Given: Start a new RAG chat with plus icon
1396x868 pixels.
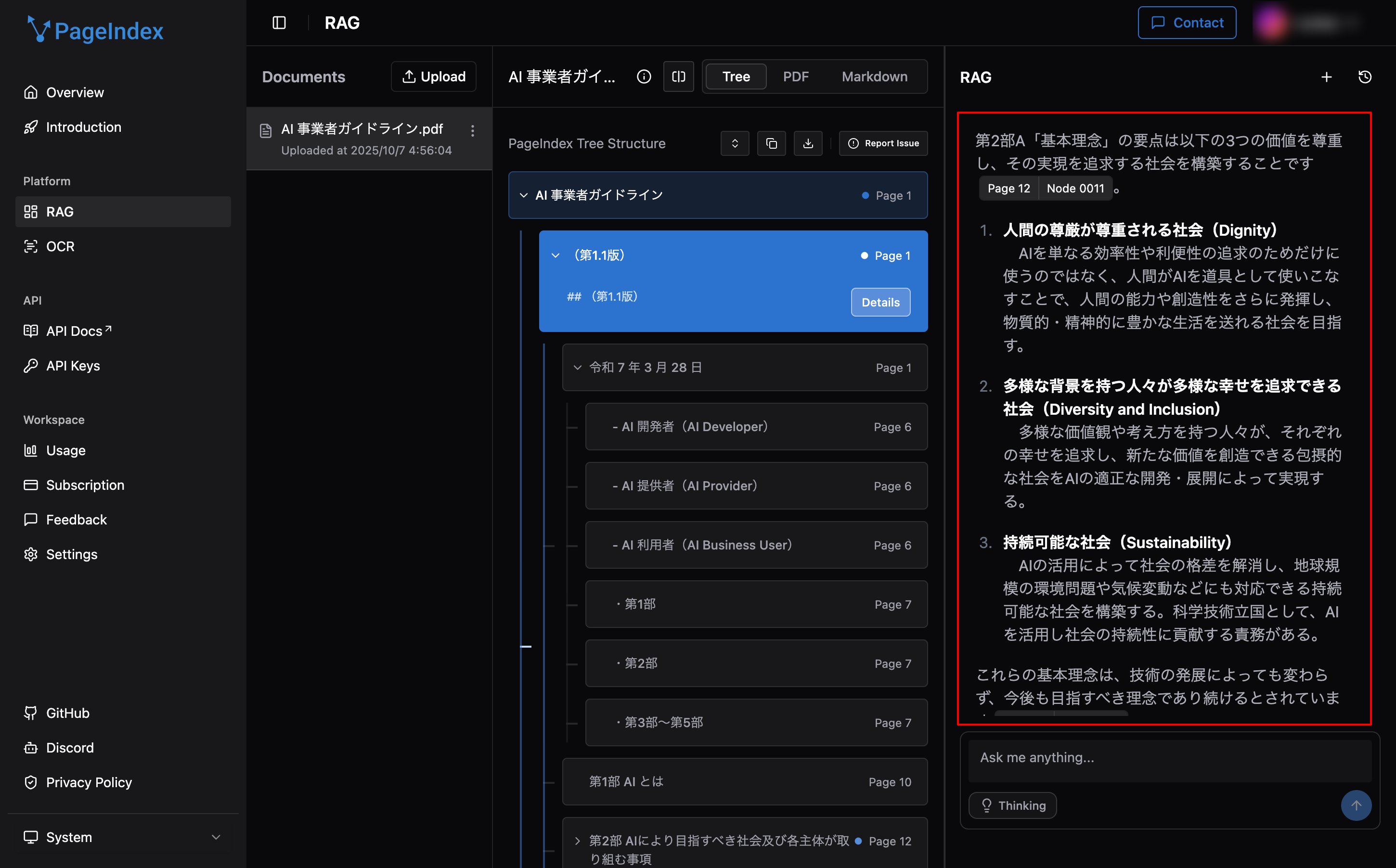Looking at the screenshot, I should coord(1327,77).
